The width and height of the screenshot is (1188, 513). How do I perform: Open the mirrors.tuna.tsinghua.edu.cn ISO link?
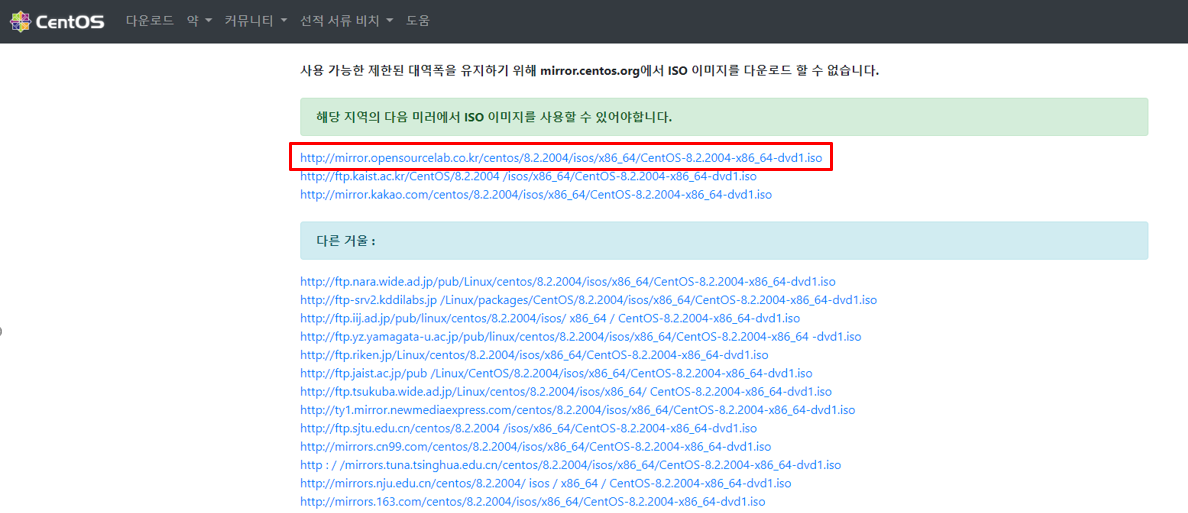pos(571,465)
